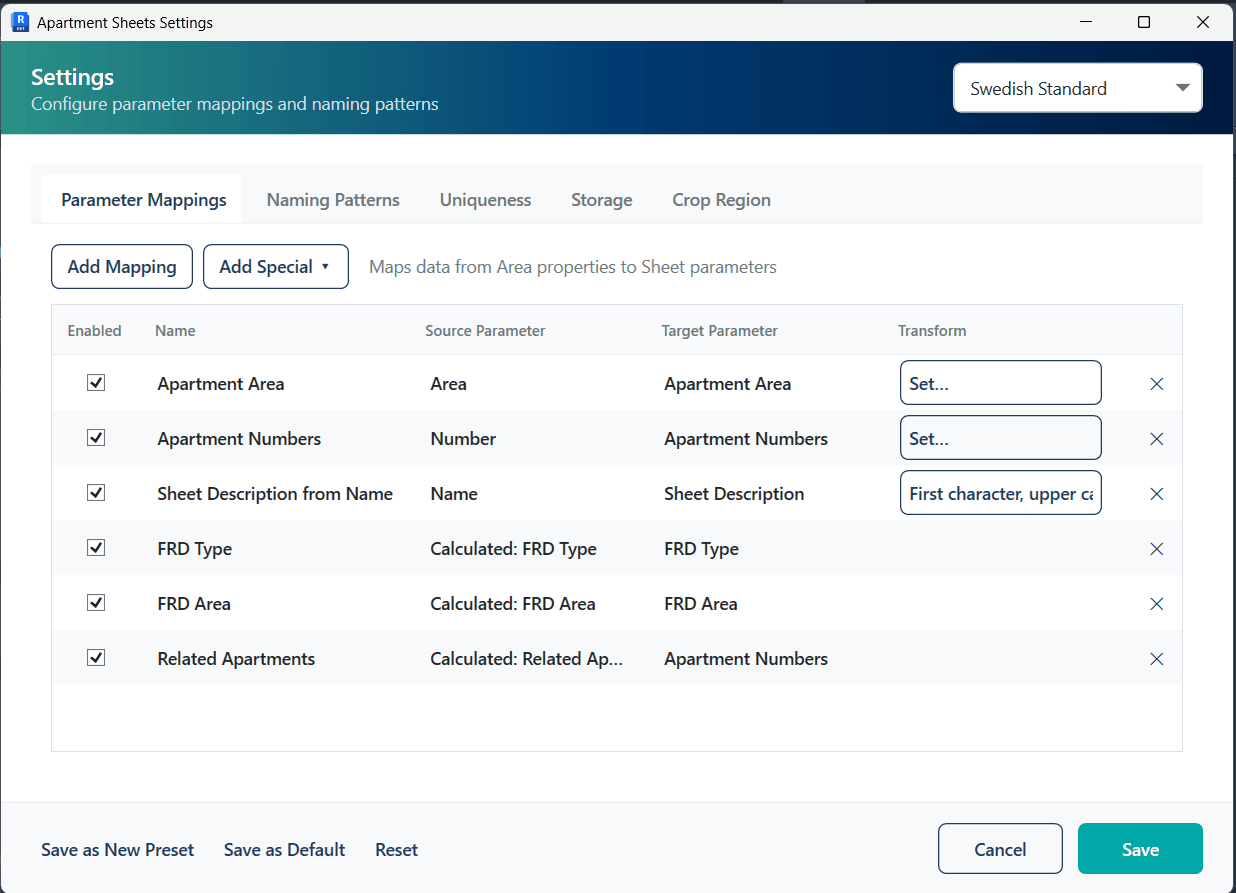Delete the Sheet Description from Name mapping
This screenshot has height=893, width=1236.
point(1157,494)
